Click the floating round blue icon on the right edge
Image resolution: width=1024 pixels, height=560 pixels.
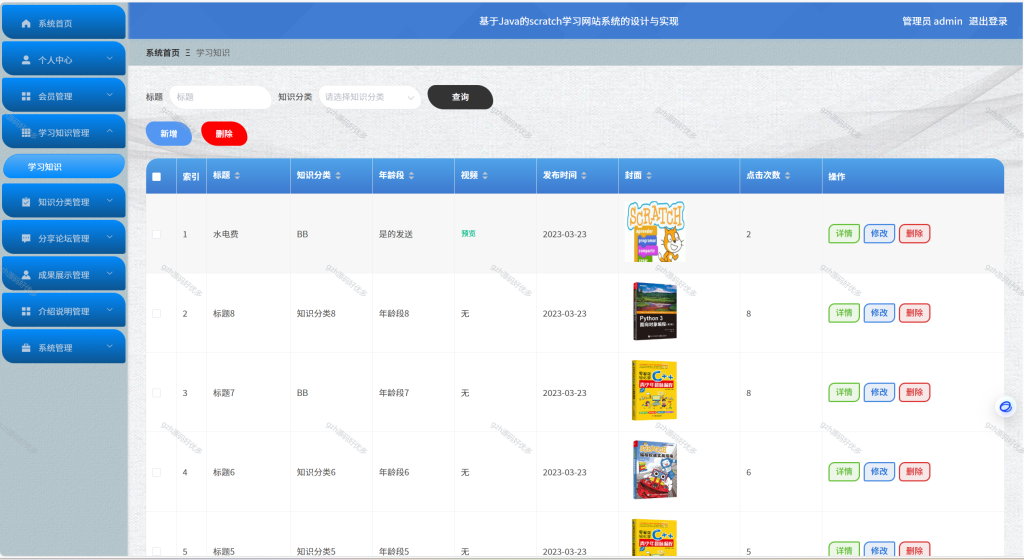coord(1006,407)
